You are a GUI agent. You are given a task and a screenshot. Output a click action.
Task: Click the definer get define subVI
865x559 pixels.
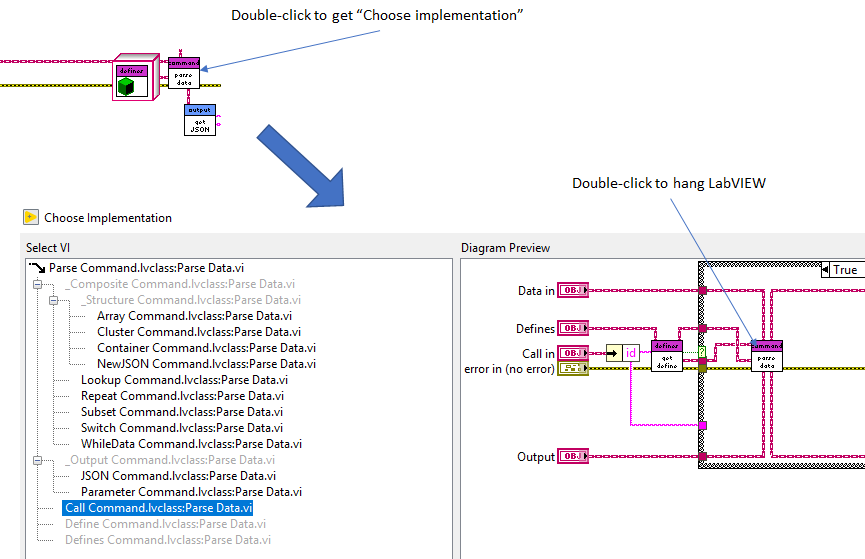coord(666,356)
